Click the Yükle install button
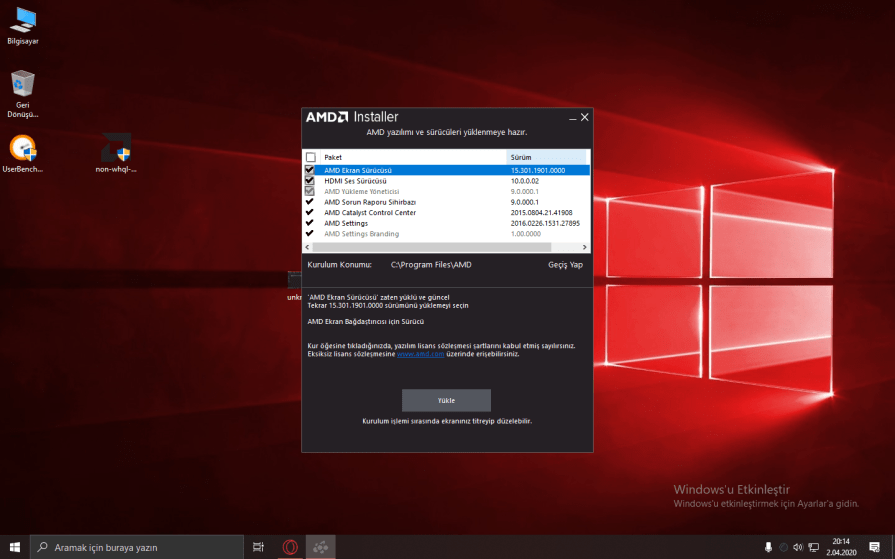 446,400
